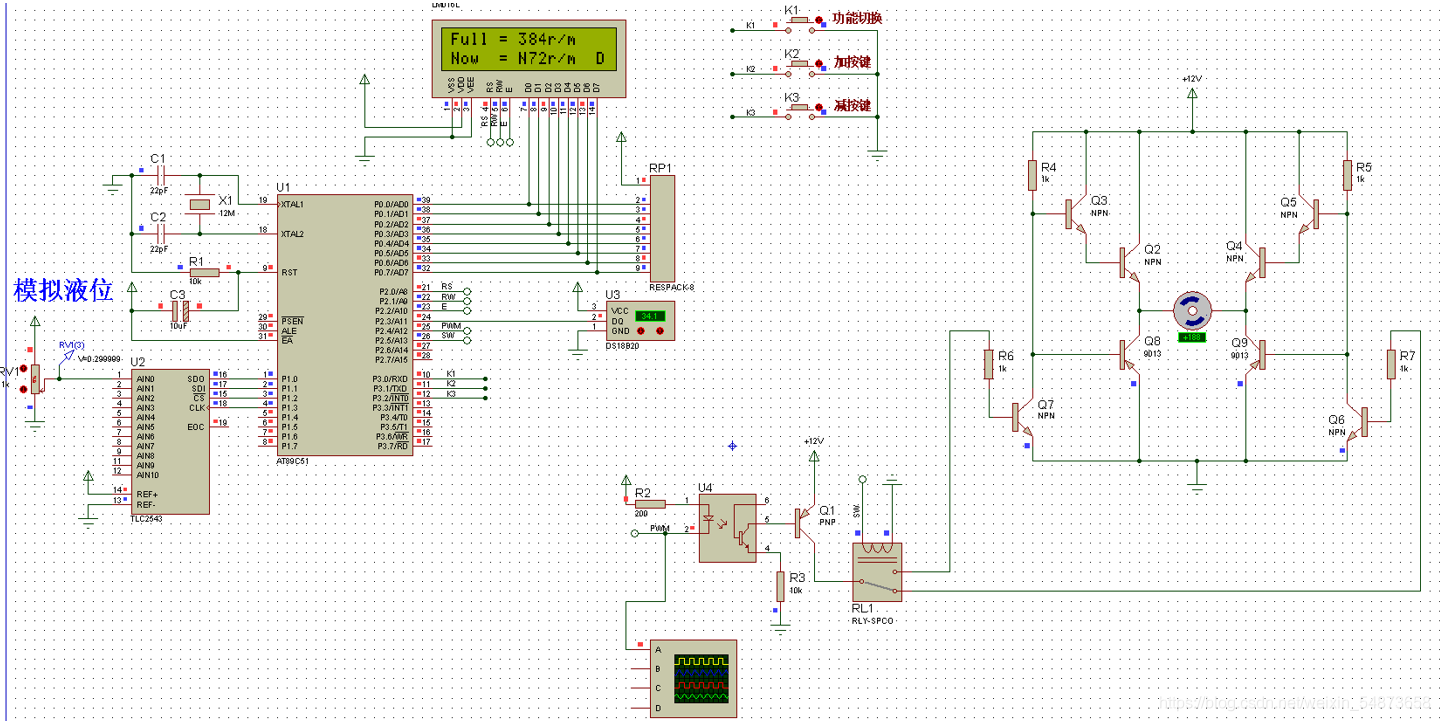
Task: Select resistor R4 1k
Action: 1033,177
